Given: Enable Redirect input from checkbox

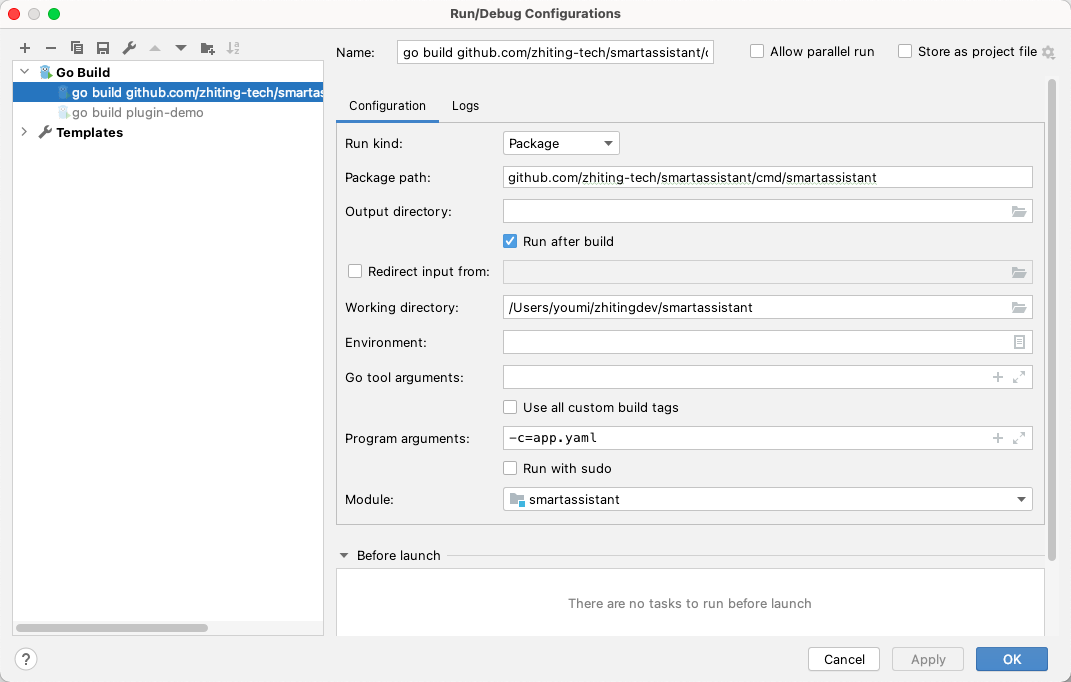Looking at the screenshot, I should click(355, 271).
